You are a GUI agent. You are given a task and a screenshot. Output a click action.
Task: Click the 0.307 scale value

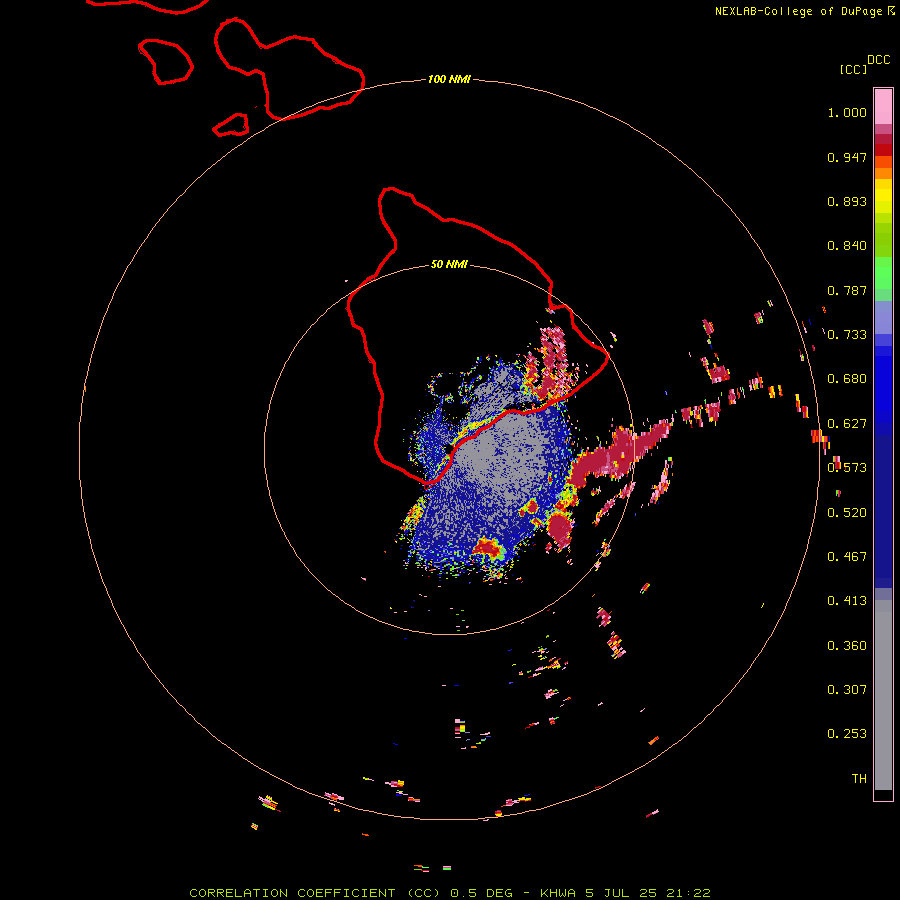tap(847, 690)
